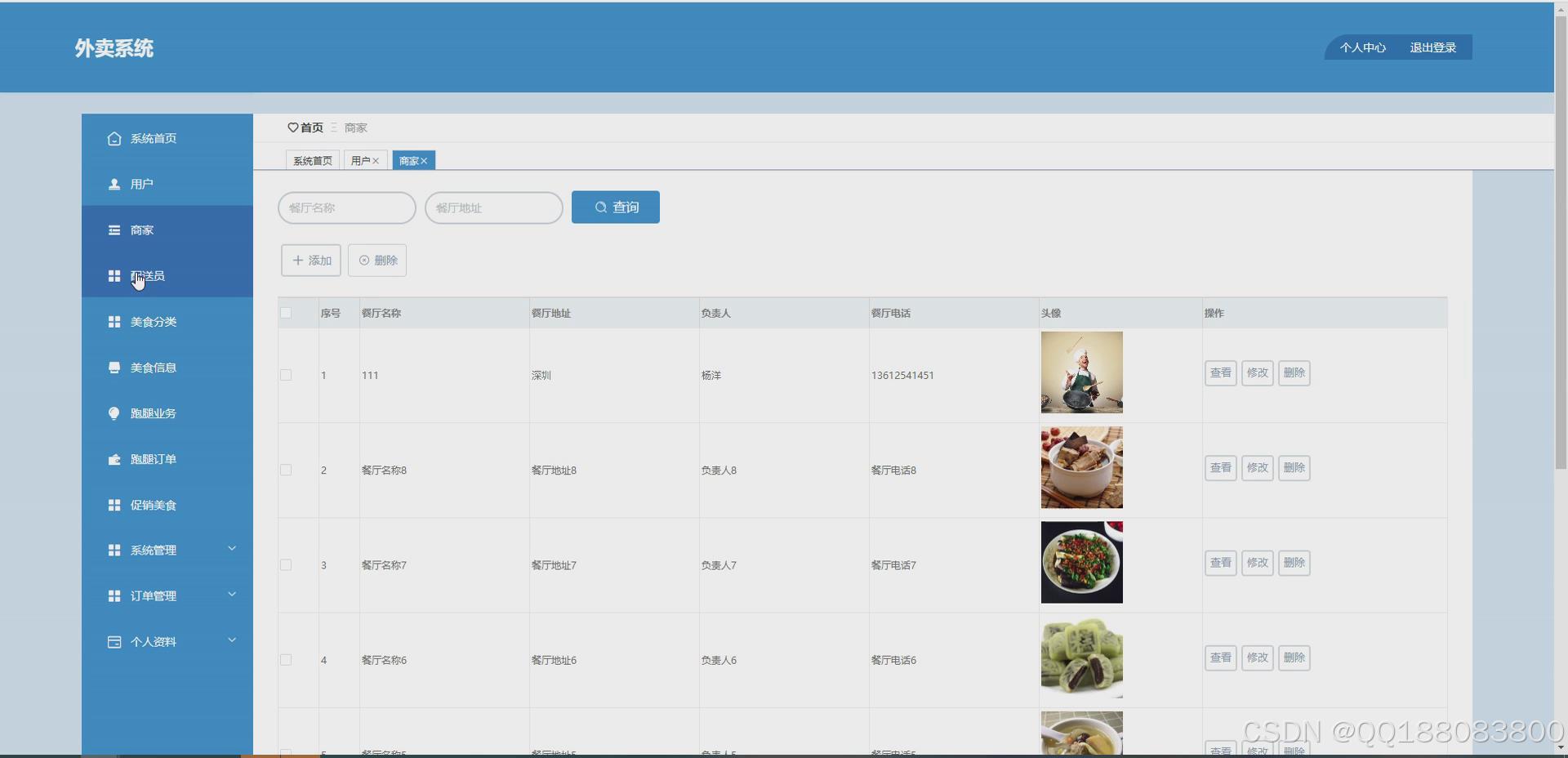The image size is (1568, 758).
Task: Click 修改 to edit restaurant 111
Action: click(1257, 373)
